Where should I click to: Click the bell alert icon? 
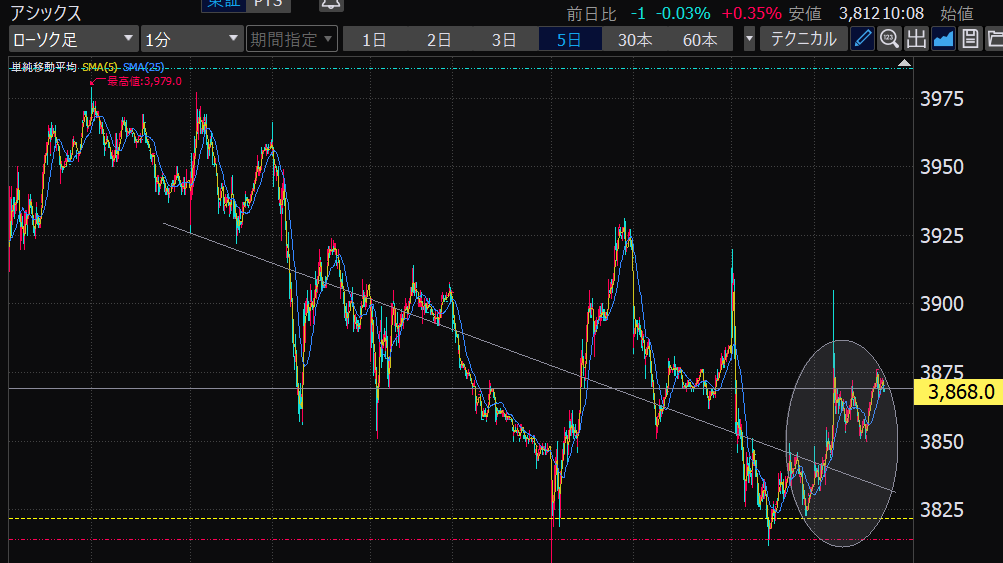[x=330, y=5]
